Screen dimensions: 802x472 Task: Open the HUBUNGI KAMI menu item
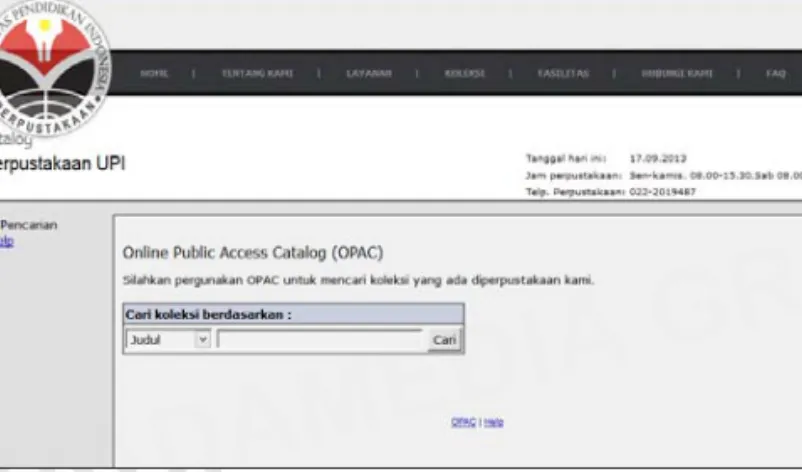(677, 74)
